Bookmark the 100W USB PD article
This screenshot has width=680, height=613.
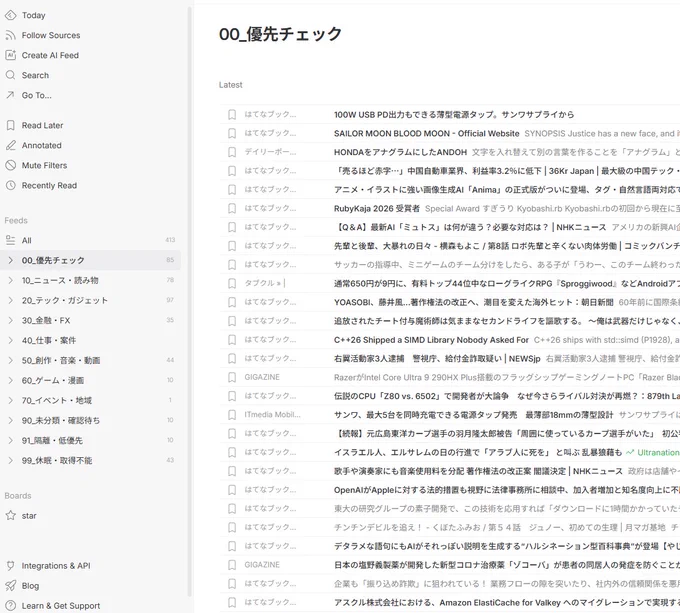pyautogui.click(x=232, y=114)
